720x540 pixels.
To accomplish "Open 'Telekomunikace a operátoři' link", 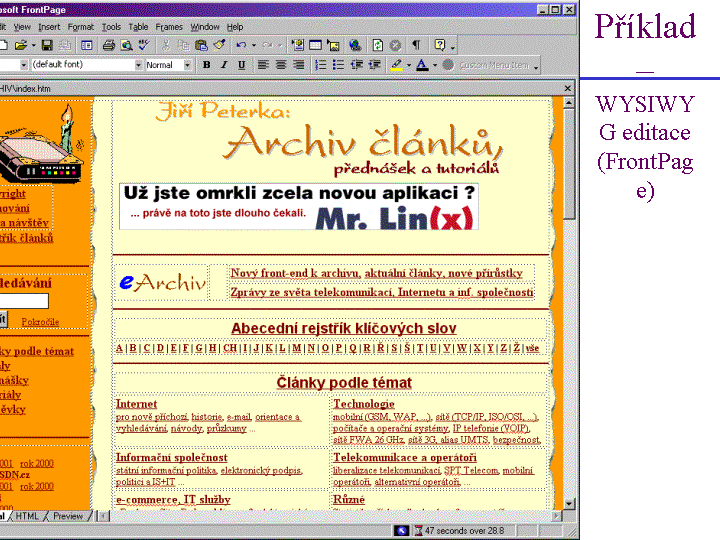I will (x=405, y=457).
